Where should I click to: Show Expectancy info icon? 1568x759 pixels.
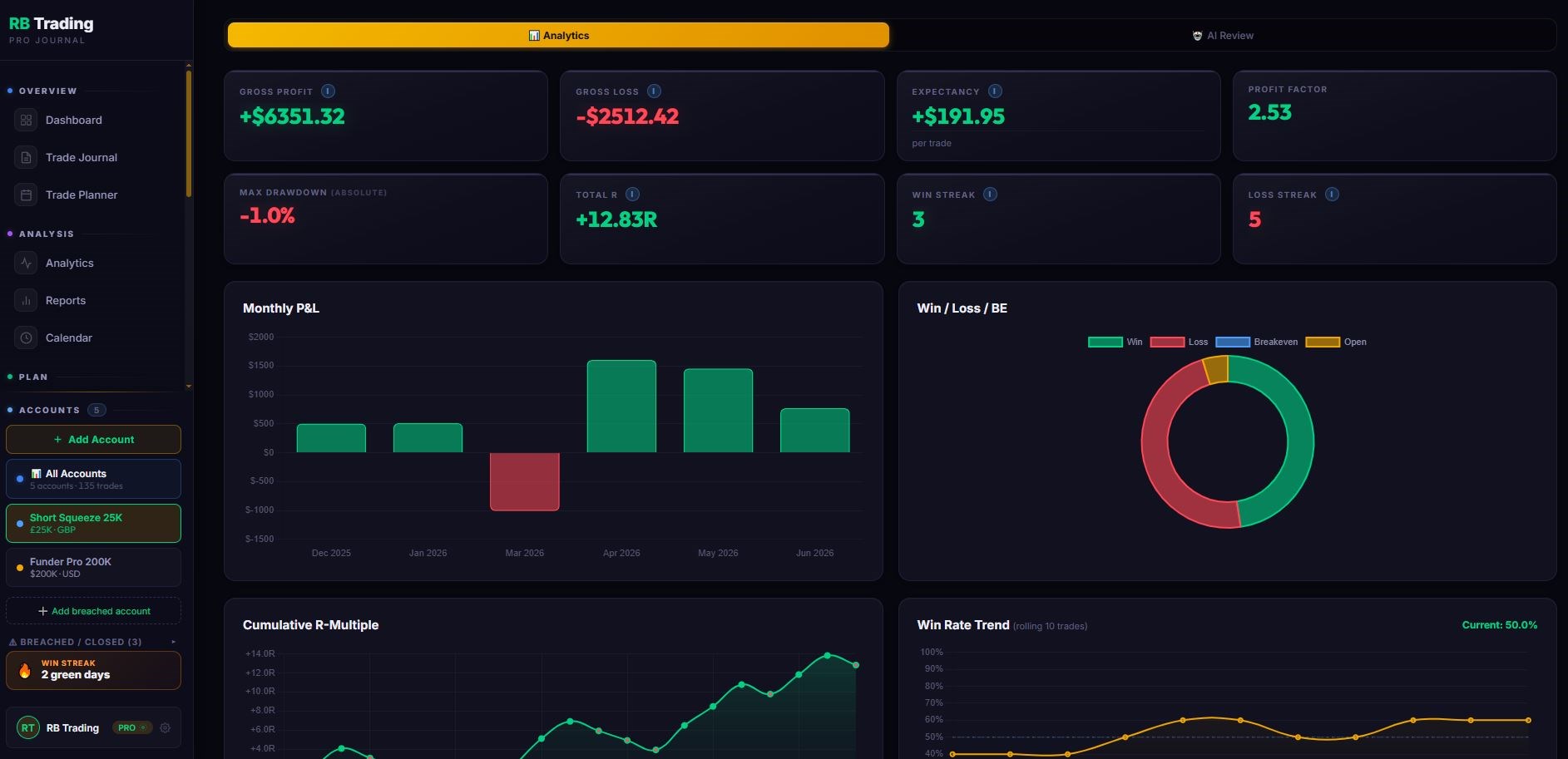995,91
